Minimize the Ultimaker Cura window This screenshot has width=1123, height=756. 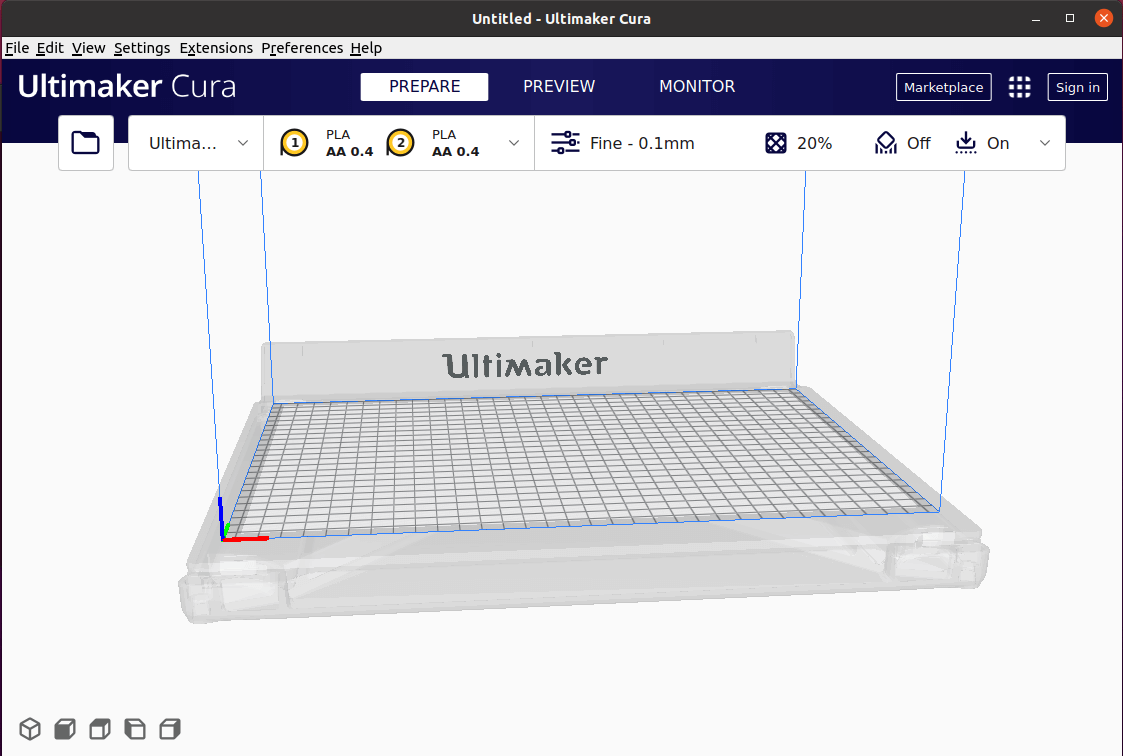coord(1036,19)
